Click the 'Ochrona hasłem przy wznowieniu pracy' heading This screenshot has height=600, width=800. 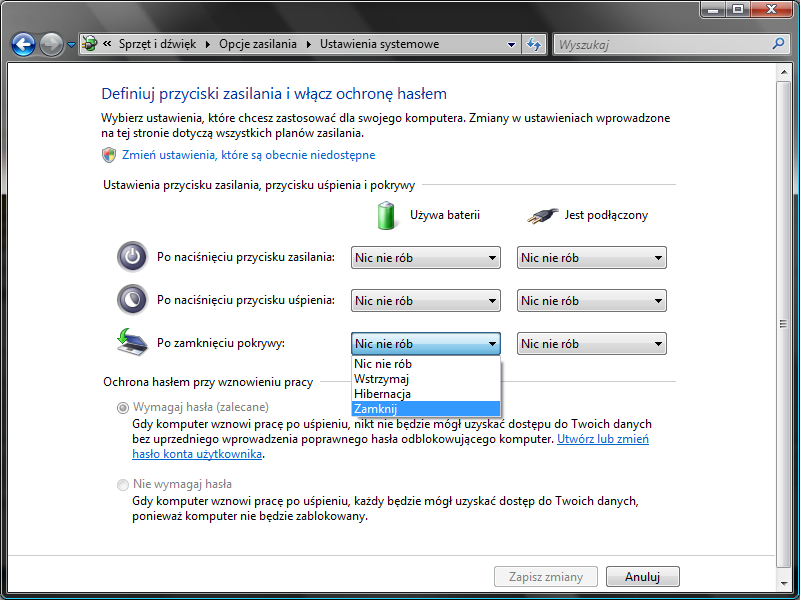pos(208,382)
